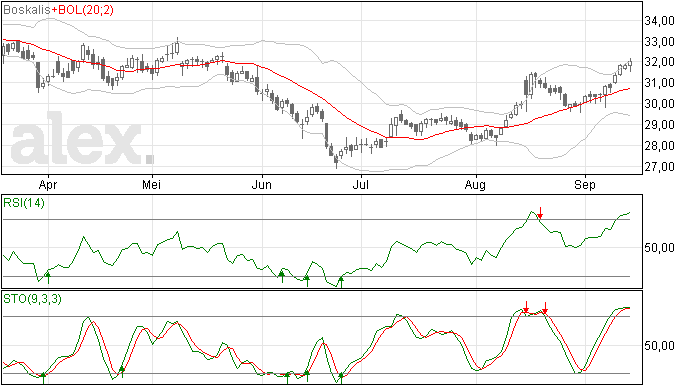690x387 pixels.
Task: Select the +BOL(20;2) Bollinger indicator label
Action: [82, 10]
